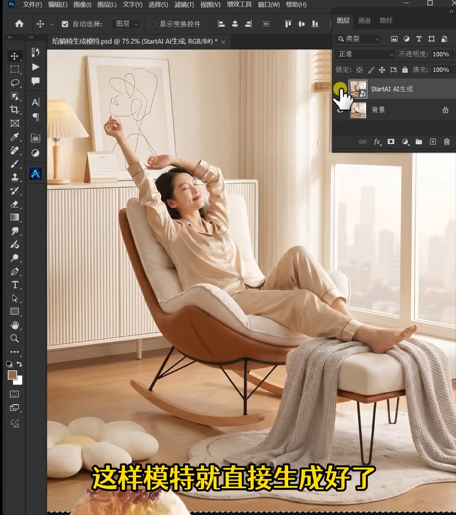This screenshot has height=515, width=456.
Task: Select the Horizontal Type tool
Action: click(14, 285)
